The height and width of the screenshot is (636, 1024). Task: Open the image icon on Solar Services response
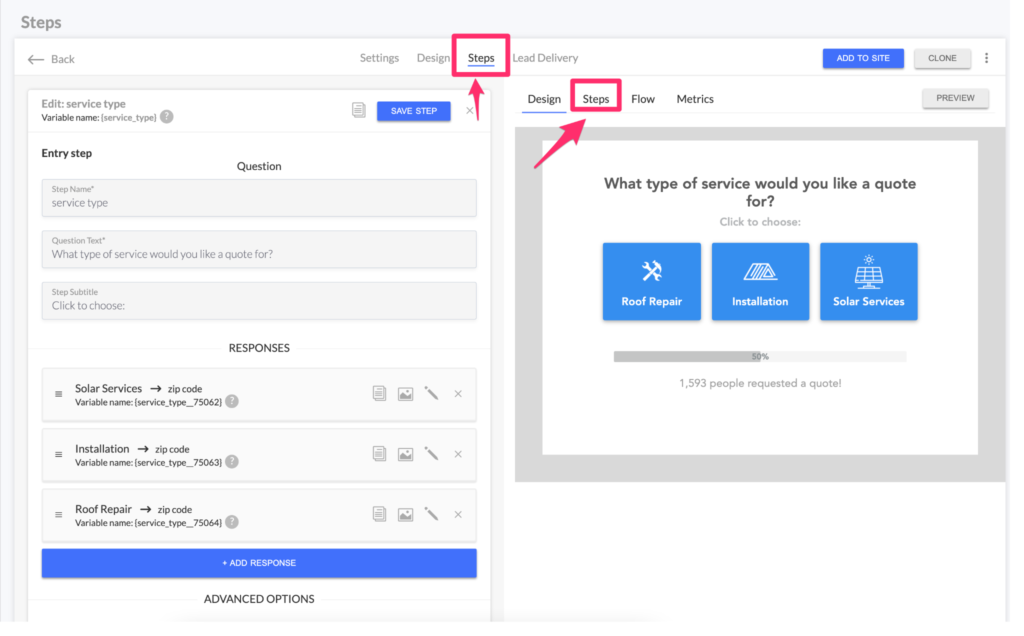tap(405, 393)
